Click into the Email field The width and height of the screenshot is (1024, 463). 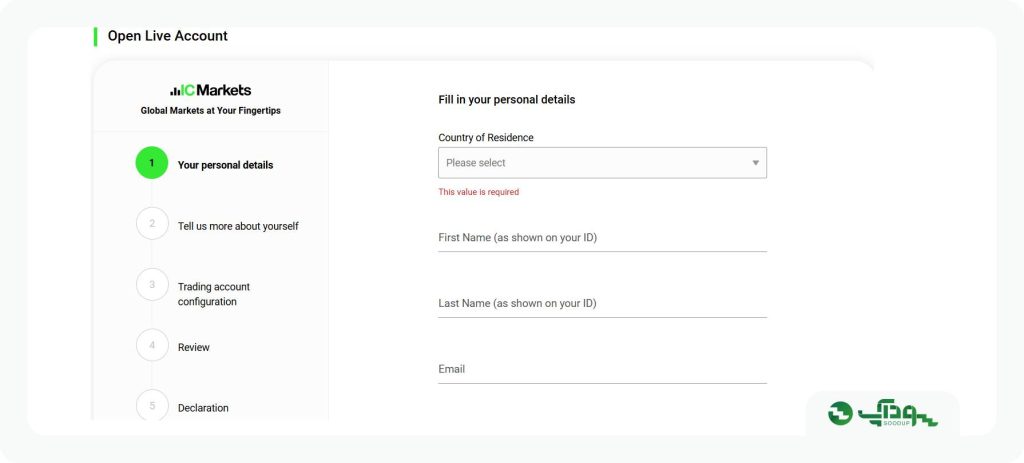pos(602,370)
